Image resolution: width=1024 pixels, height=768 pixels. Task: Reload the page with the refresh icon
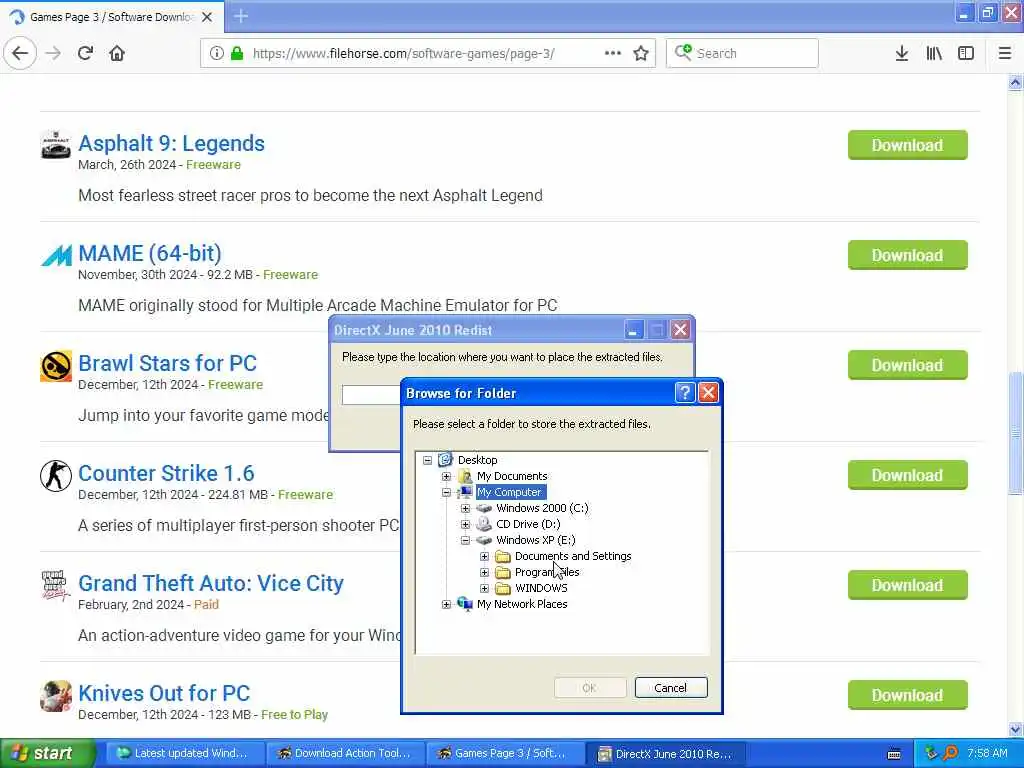pyautogui.click(x=86, y=54)
